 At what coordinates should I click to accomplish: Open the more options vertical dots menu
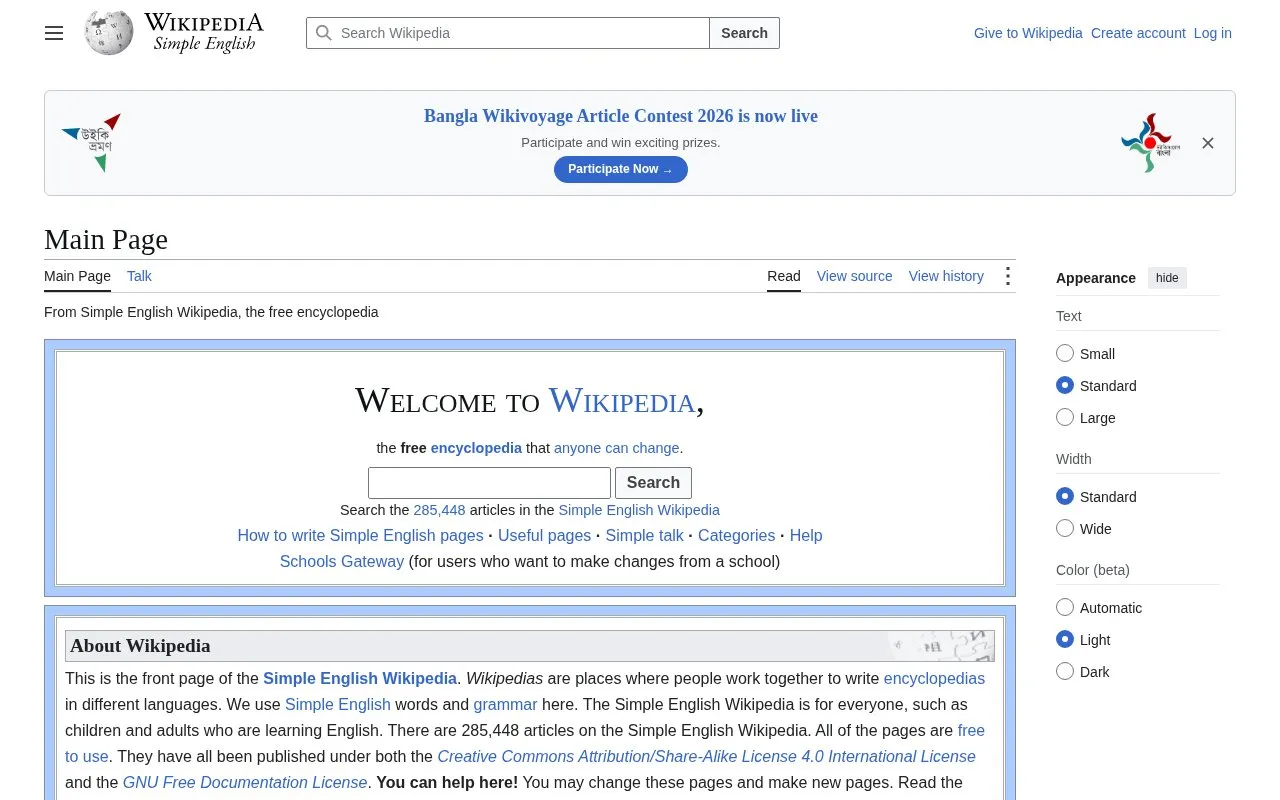click(1008, 276)
